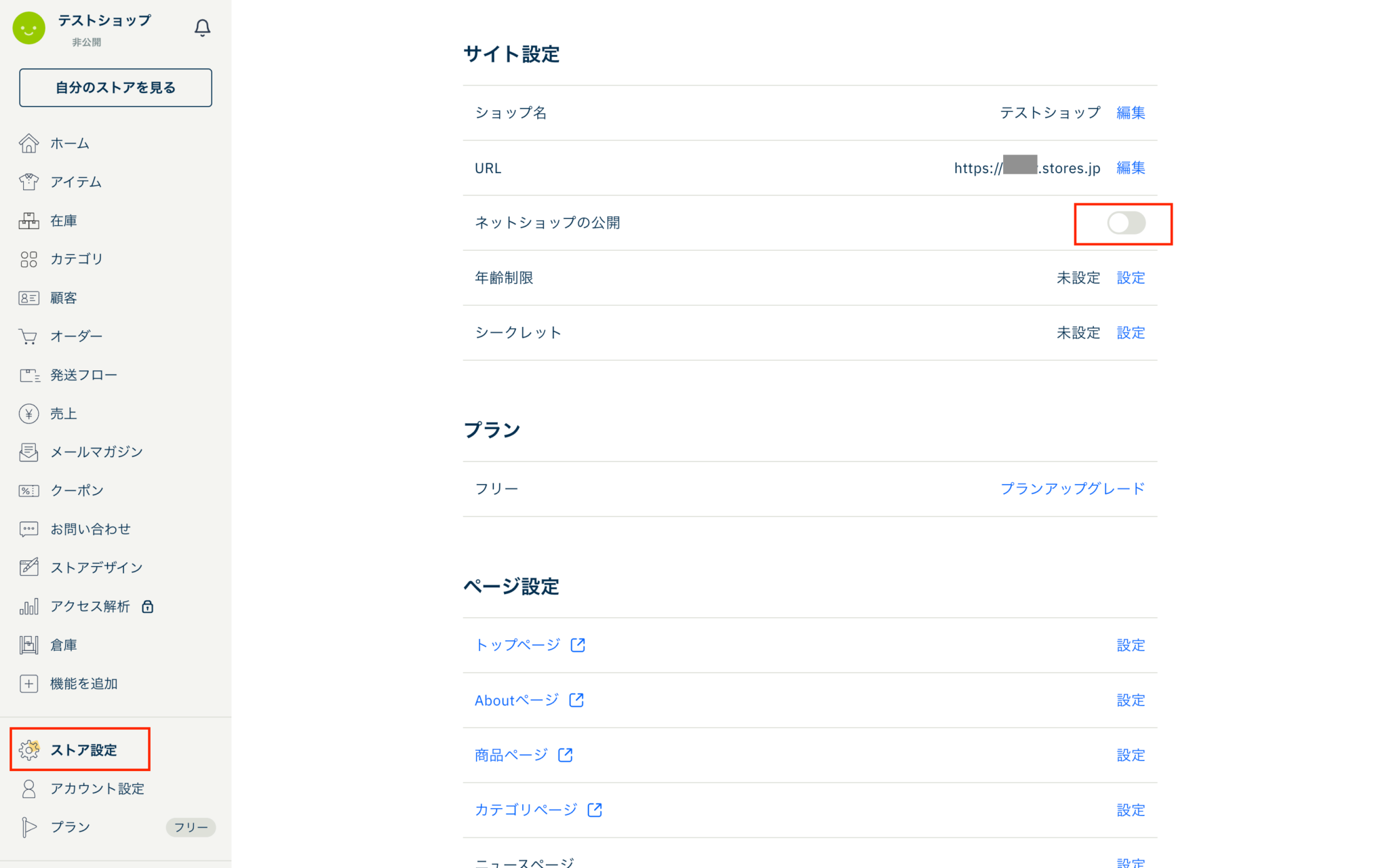Viewport: 1389px width, 868px height.
Task: Click the green smiley shop avatar
Action: click(28, 28)
